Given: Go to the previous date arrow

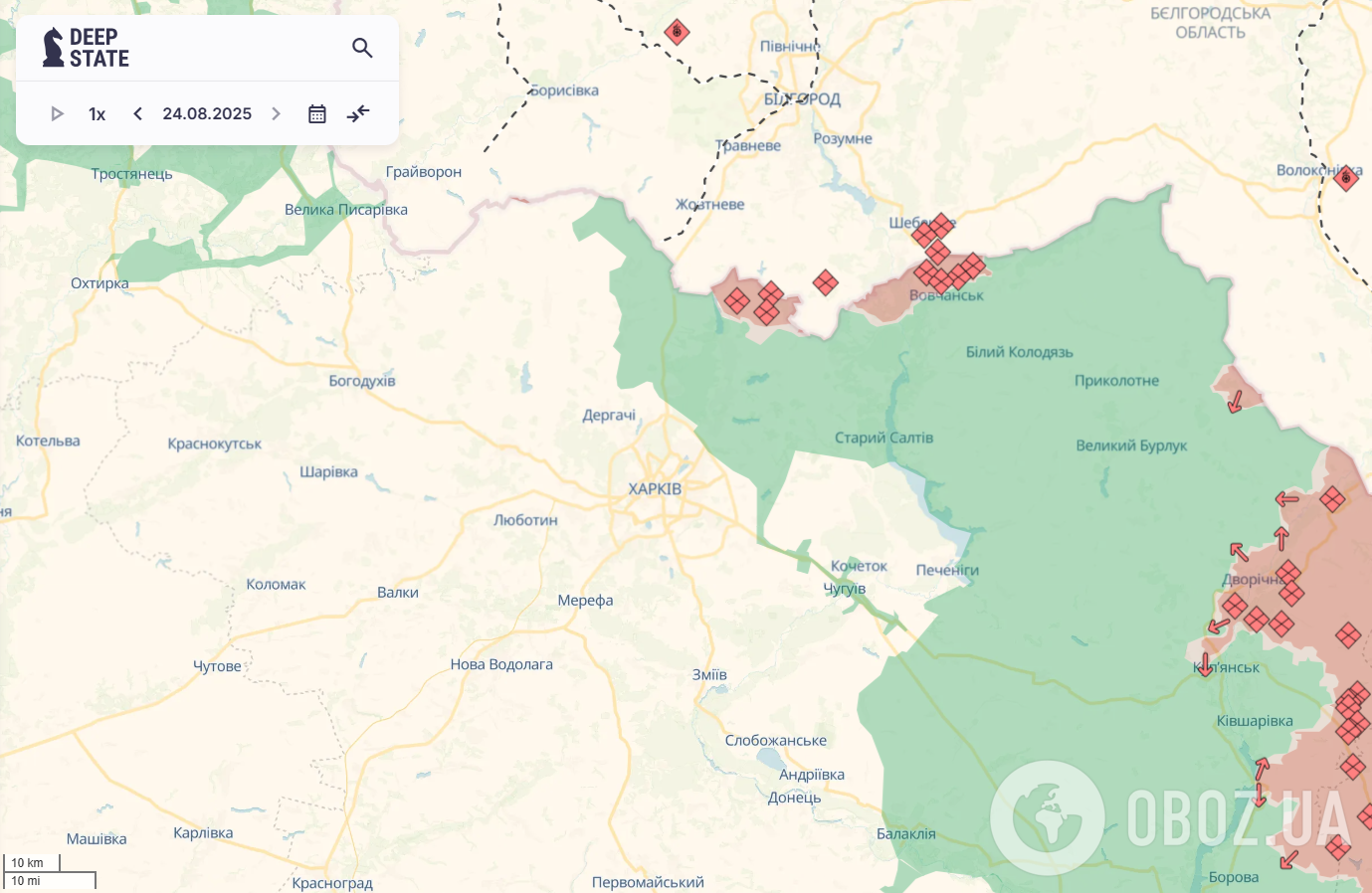Looking at the screenshot, I should click(x=138, y=114).
